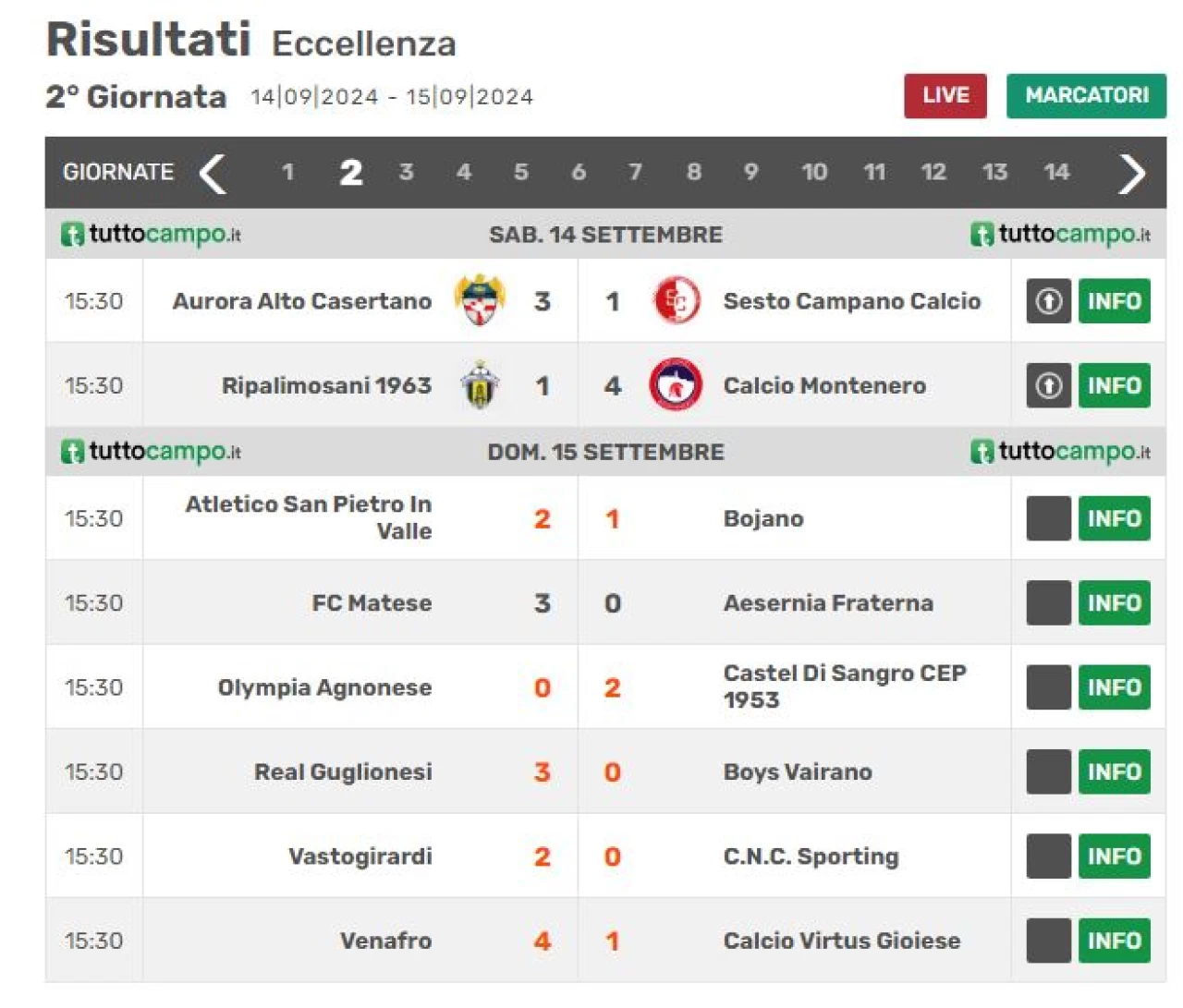Open circled icon beside Sesto Campano Calcio

(1048, 301)
